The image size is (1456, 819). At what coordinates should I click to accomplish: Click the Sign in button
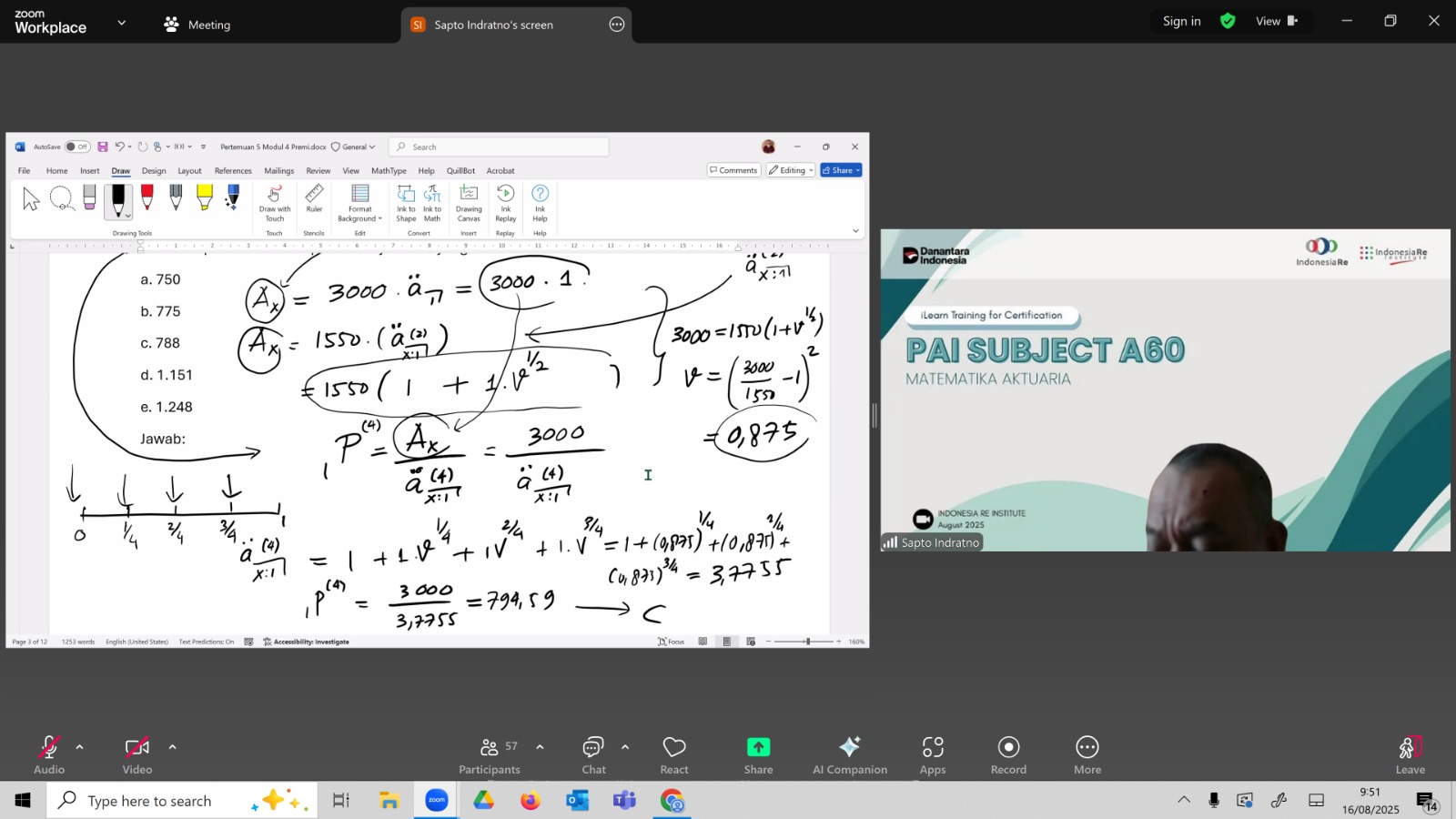[1181, 21]
